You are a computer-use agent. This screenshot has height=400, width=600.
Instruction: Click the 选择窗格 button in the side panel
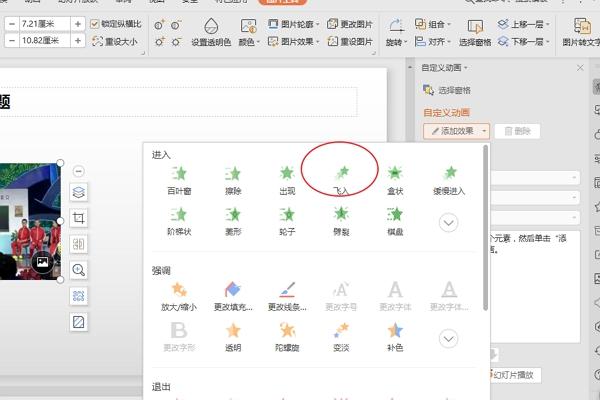[455, 89]
